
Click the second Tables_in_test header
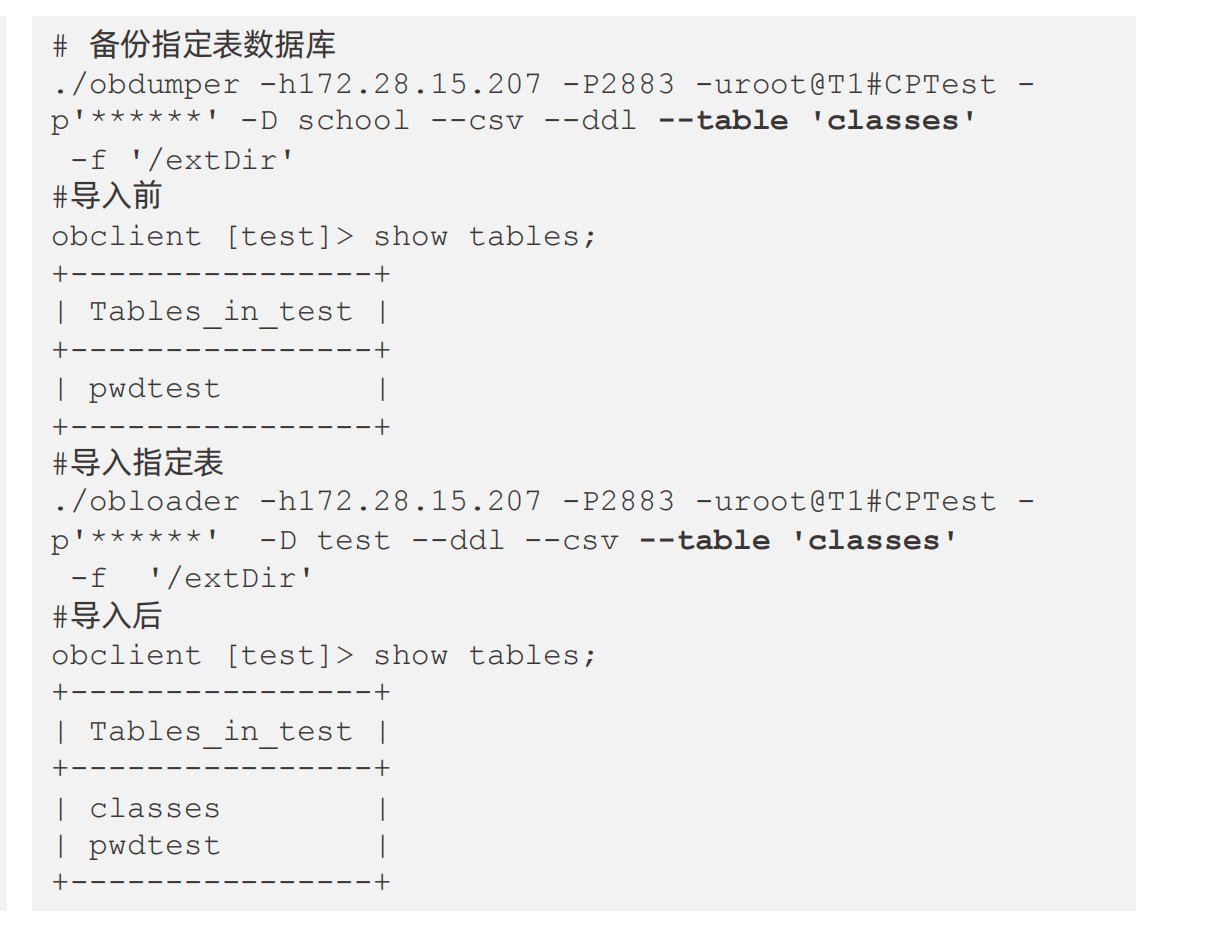coord(221,732)
